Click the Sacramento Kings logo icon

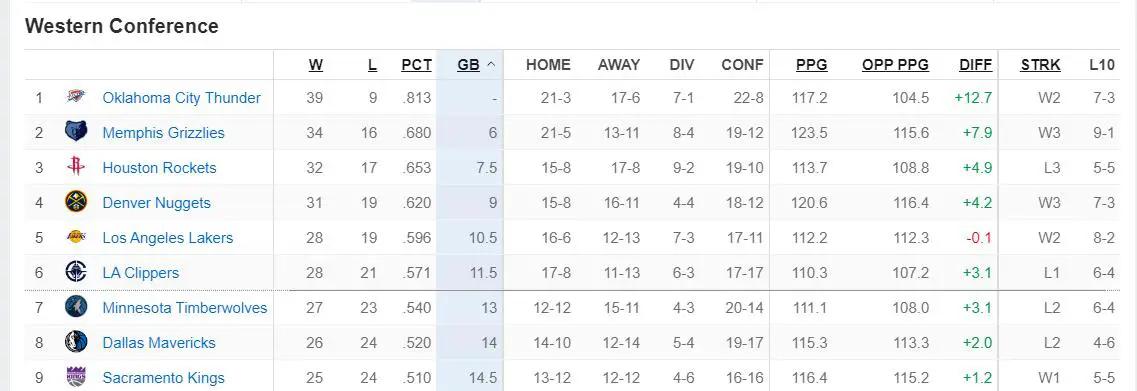(x=76, y=377)
